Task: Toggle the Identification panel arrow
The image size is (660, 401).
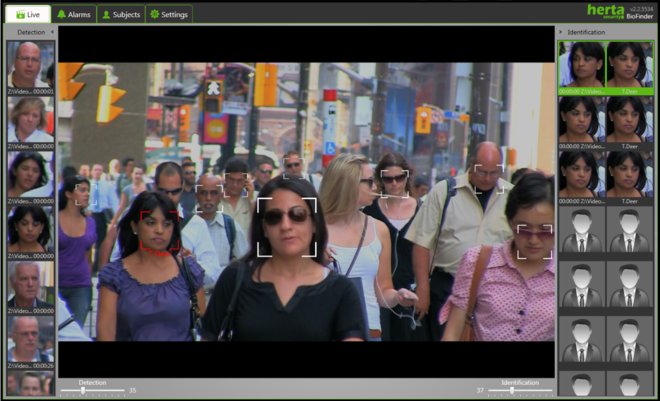Action: click(x=561, y=32)
